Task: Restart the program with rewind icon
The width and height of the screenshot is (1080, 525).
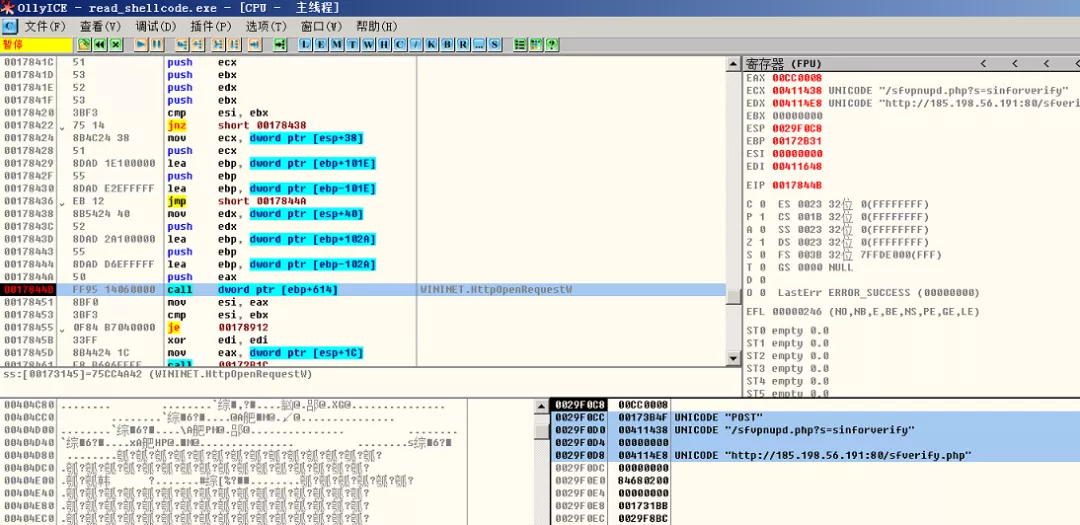Action: pos(100,45)
